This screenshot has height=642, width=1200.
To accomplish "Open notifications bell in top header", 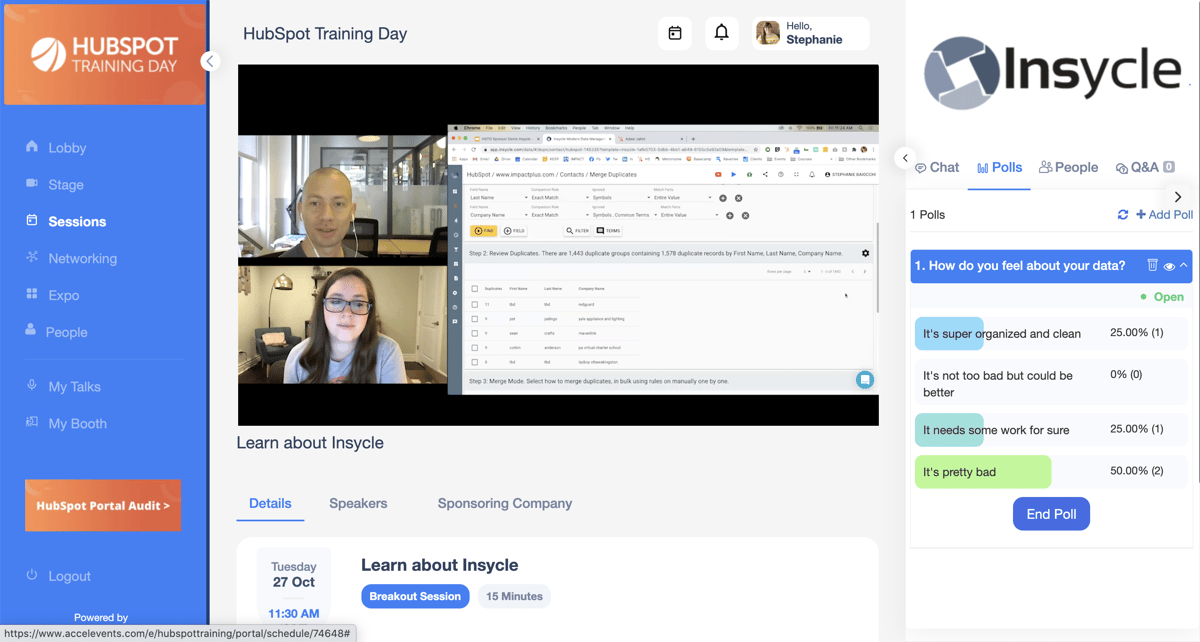I will click(x=721, y=33).
